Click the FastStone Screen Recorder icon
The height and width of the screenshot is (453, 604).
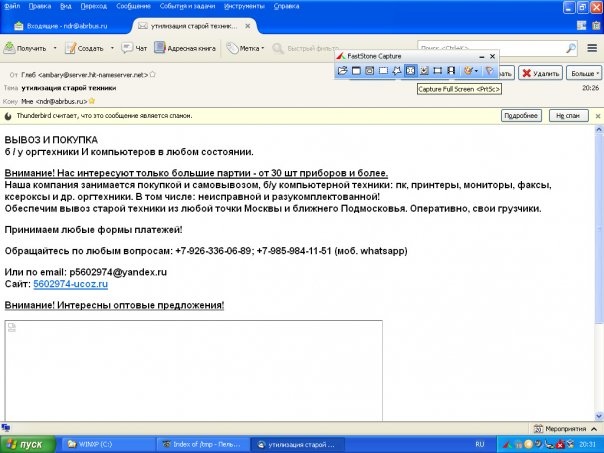(452, 71)
